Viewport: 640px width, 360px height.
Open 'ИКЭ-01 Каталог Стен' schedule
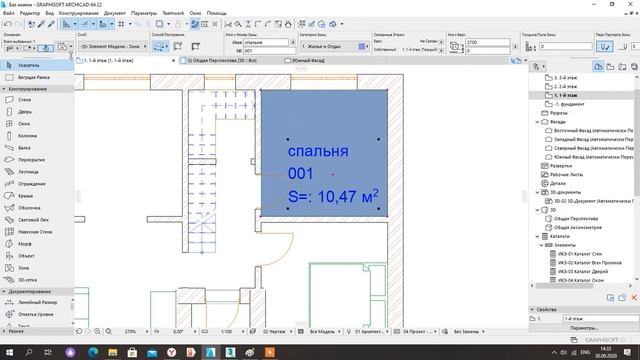tap(580, 254)
